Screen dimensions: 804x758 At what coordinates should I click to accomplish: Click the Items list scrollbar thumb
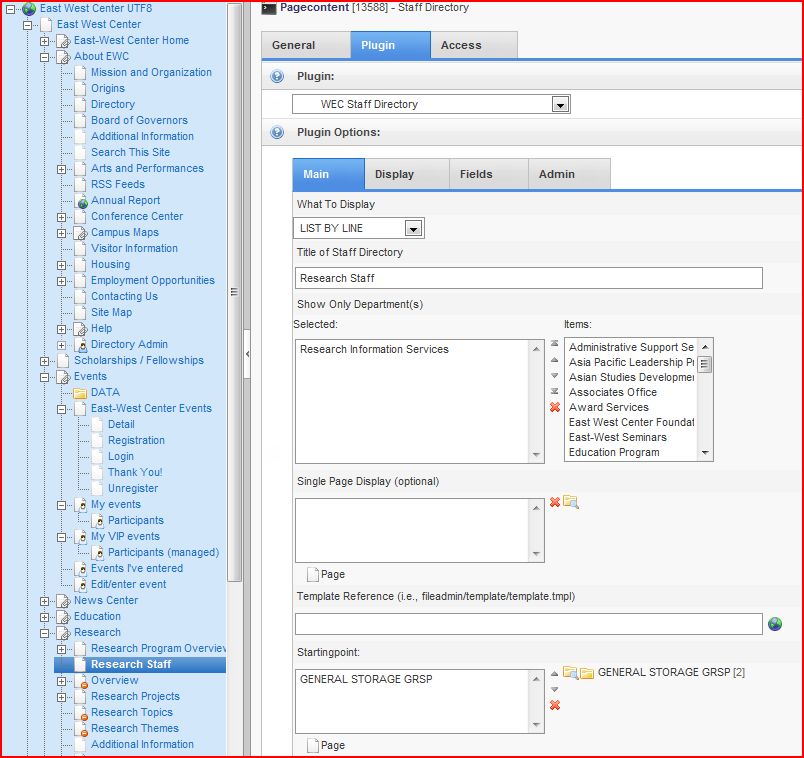[705, 365]
